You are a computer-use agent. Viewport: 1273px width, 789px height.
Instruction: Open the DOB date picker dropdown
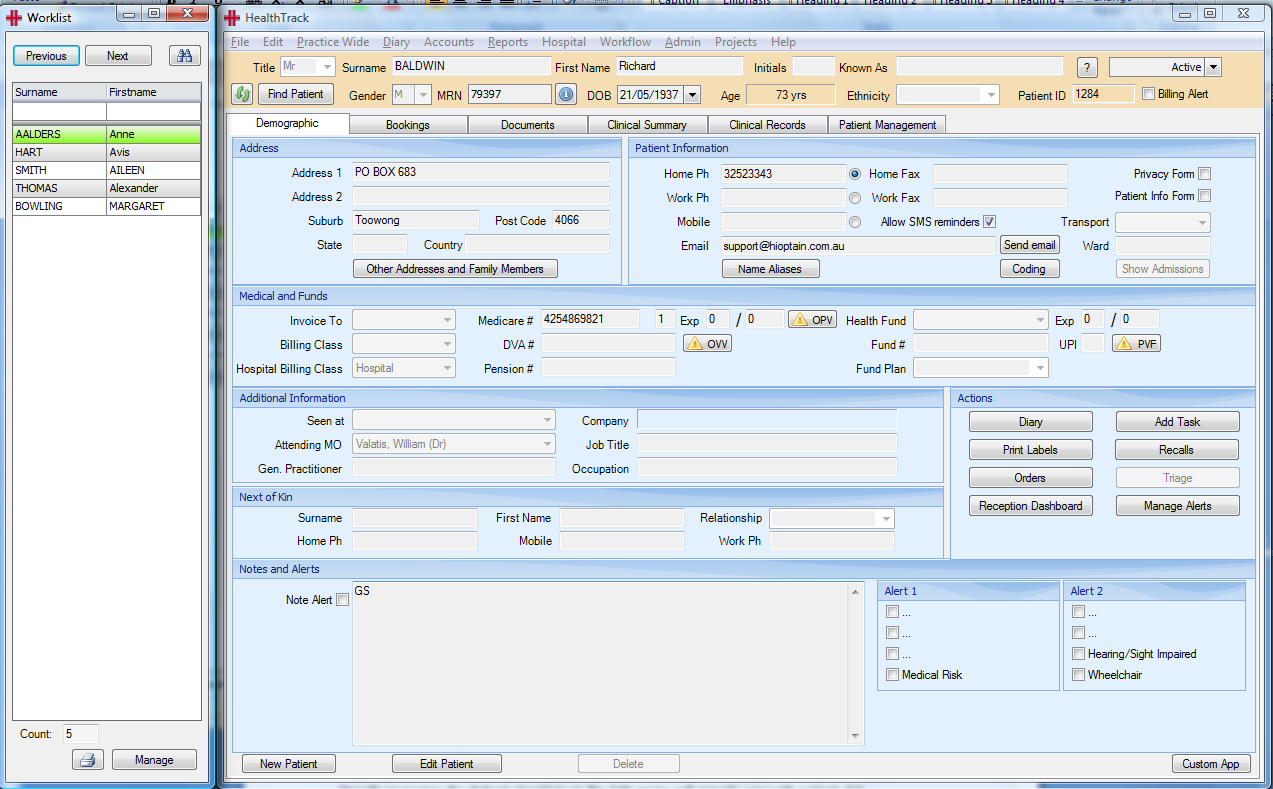(692, 94)
